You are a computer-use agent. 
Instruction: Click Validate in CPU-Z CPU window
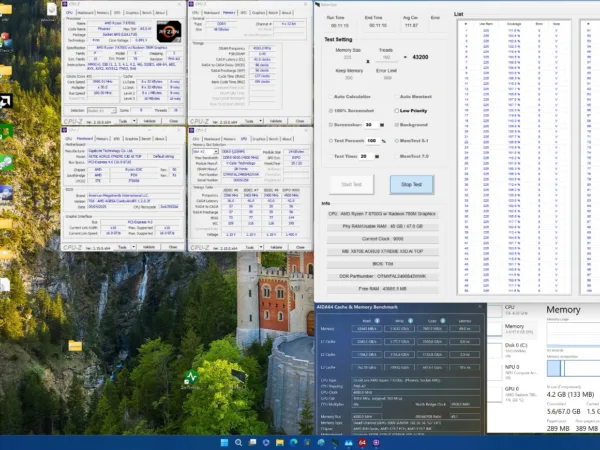(x=150, y=121)
